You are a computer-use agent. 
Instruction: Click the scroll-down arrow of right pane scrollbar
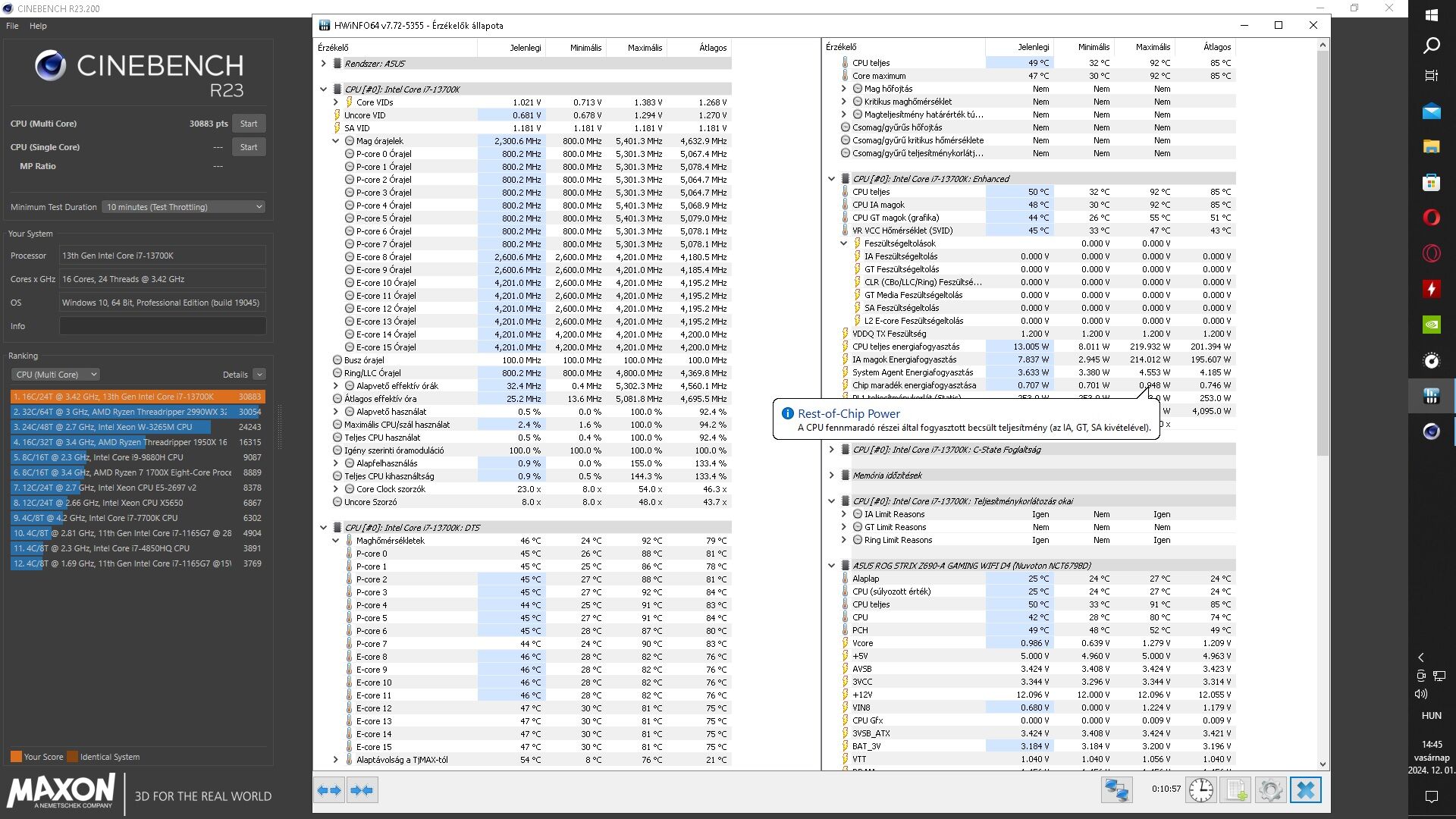pos(1323,764)
